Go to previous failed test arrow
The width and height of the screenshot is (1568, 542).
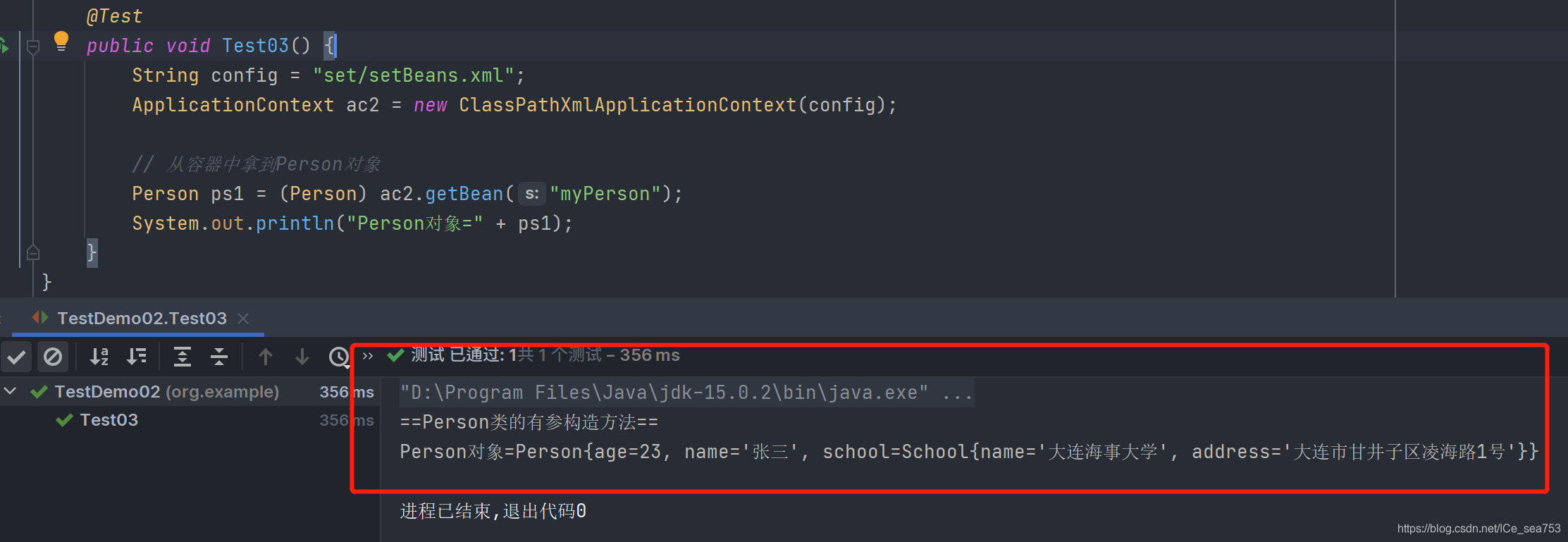(266, 357)
